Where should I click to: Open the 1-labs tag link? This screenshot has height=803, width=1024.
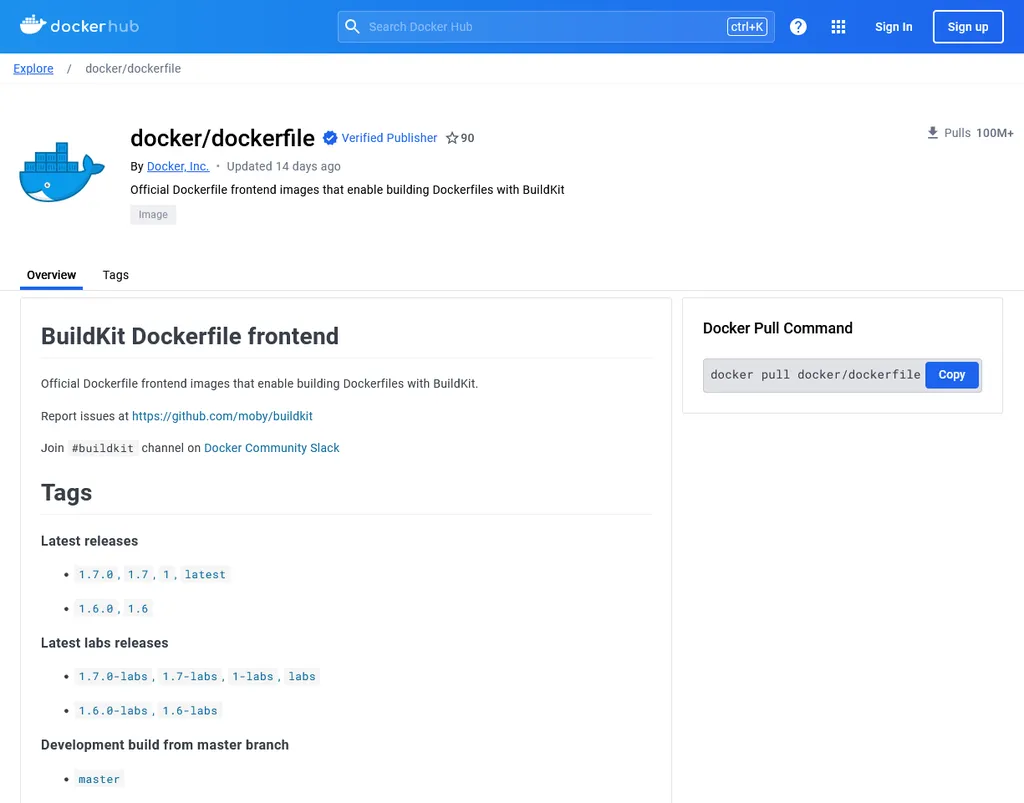click(x=253, y=676)
